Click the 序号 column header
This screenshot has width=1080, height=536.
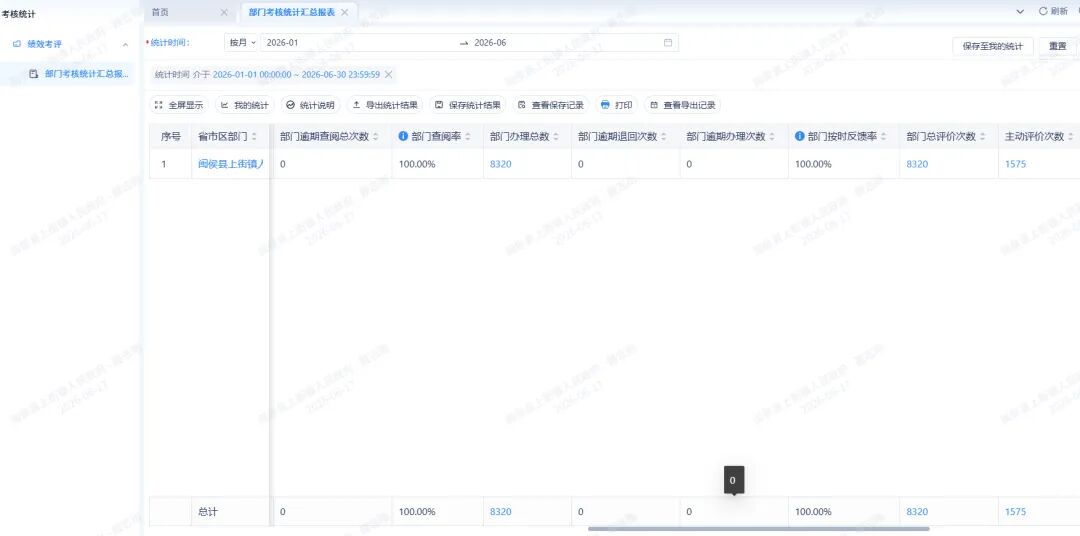pyautogui.click(x=171, y=136)
